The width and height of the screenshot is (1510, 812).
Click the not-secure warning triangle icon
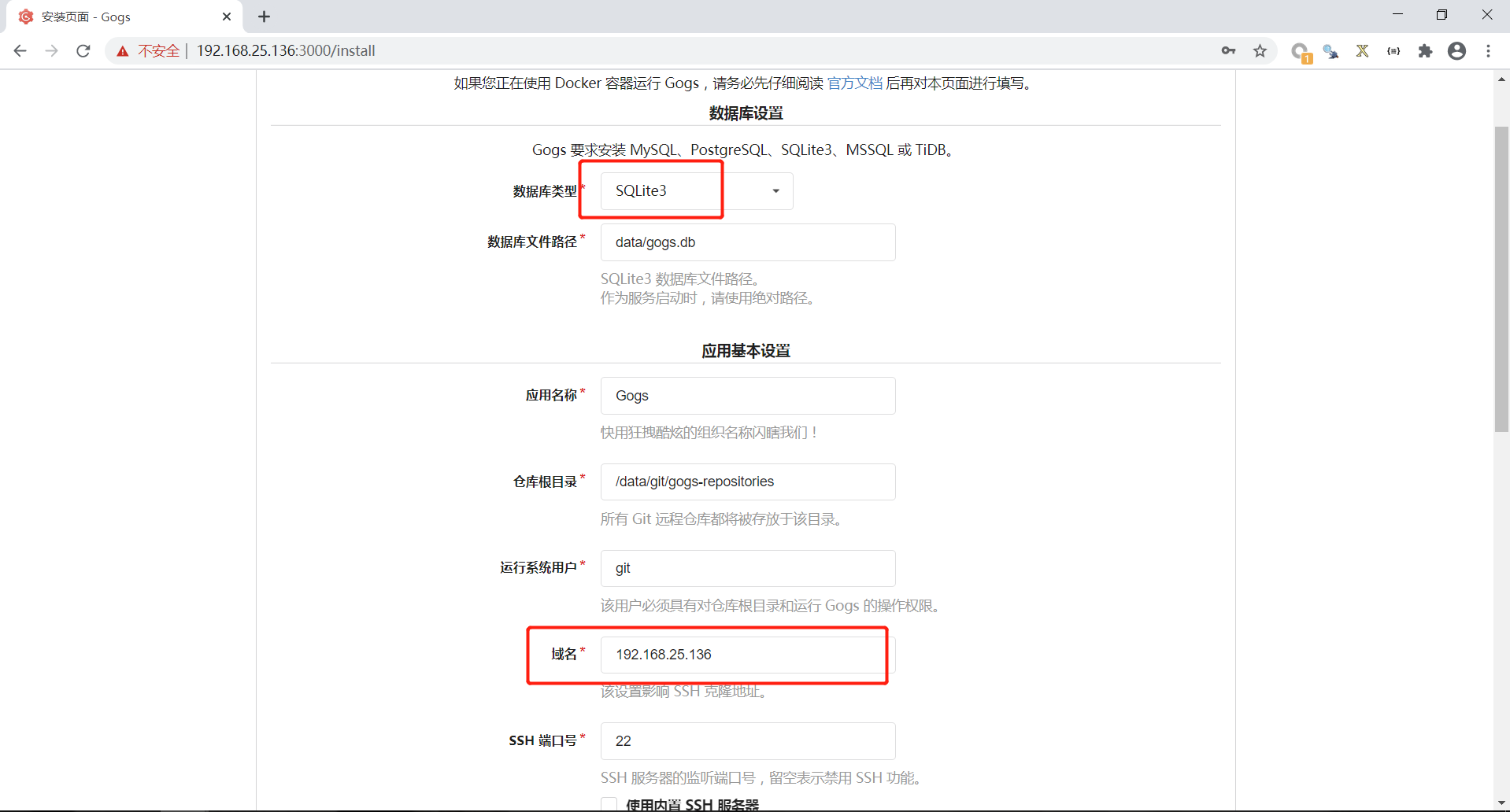[x=123, y=51]
